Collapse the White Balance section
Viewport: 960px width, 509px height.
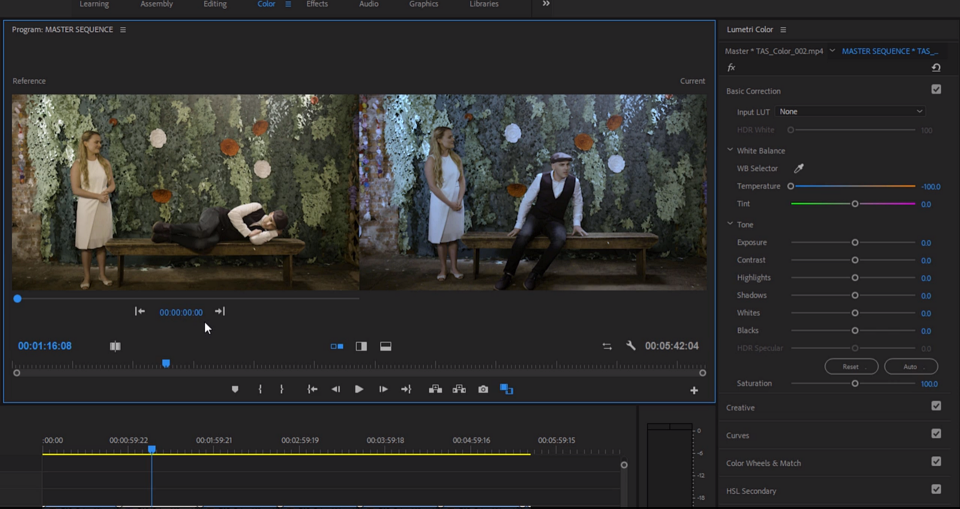pyautogui.click(x=731, y=151)
